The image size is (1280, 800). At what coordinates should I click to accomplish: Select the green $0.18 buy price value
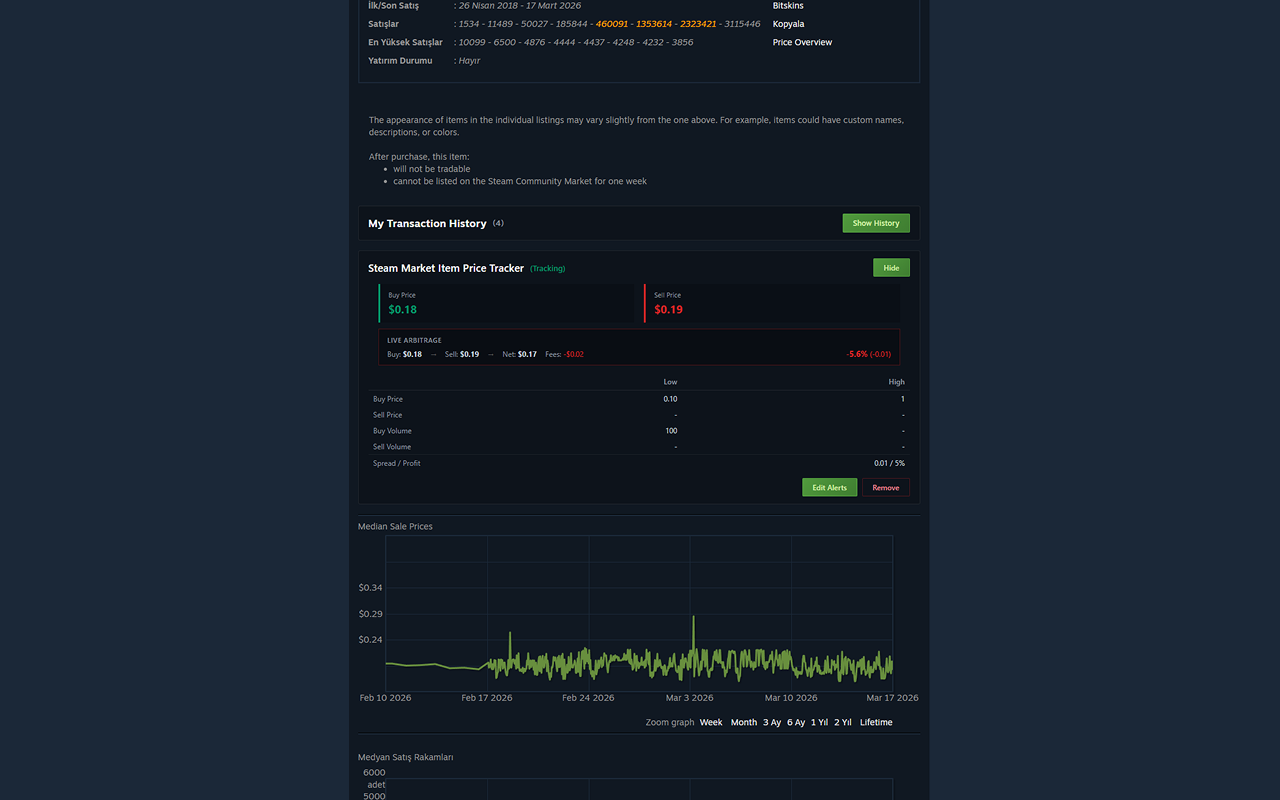click(x=403, y=310)
